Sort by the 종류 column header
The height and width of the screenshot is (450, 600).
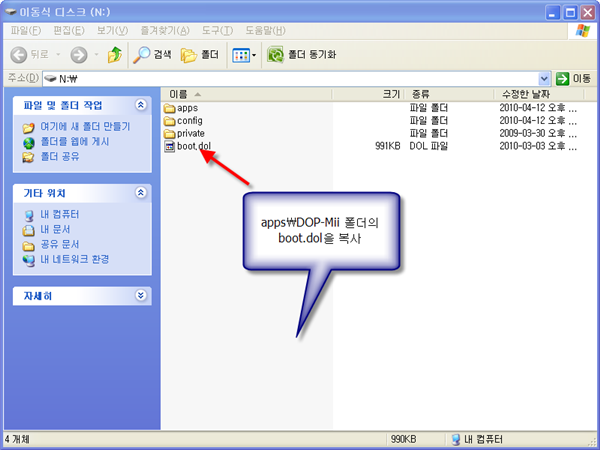click(448, 94)
